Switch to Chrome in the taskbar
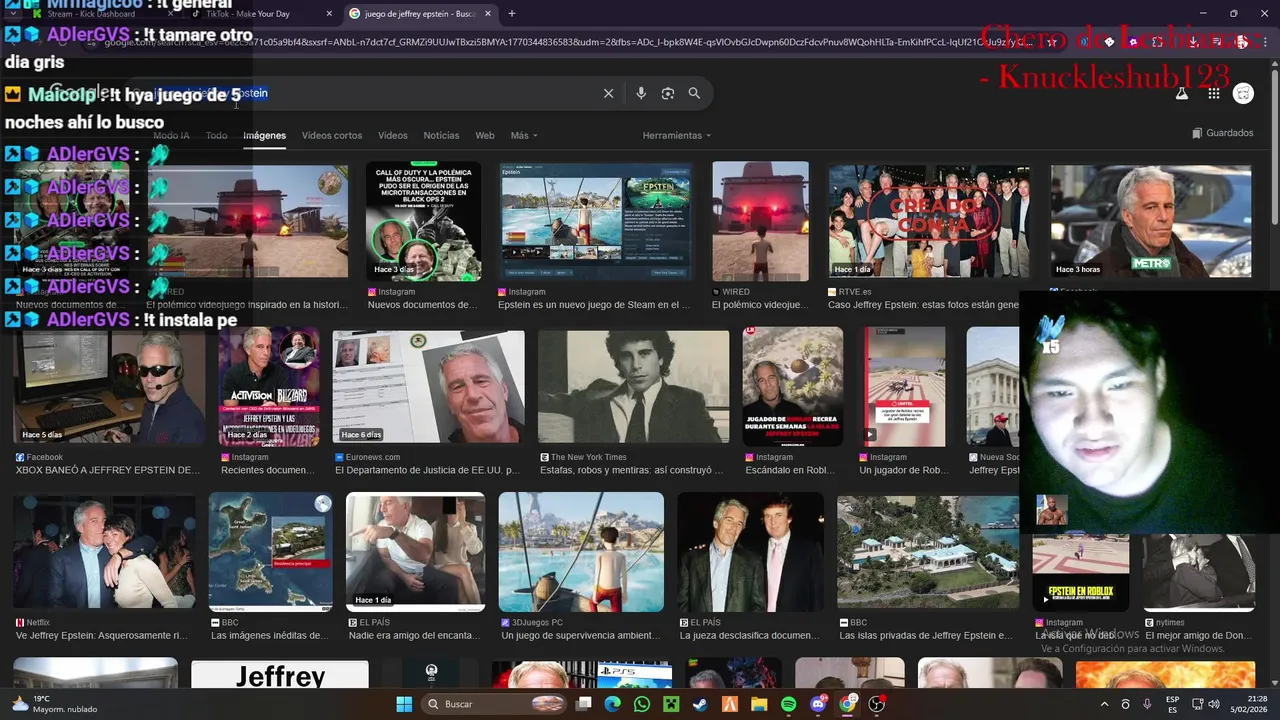1280x720 pixels. coord(847,704)
